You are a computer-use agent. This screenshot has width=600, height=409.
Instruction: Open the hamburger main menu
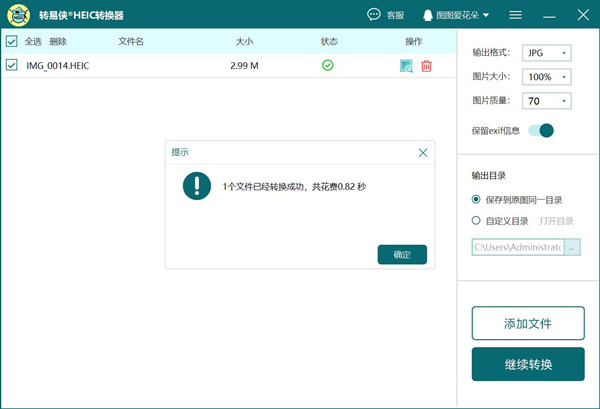[x=516, y=15]
